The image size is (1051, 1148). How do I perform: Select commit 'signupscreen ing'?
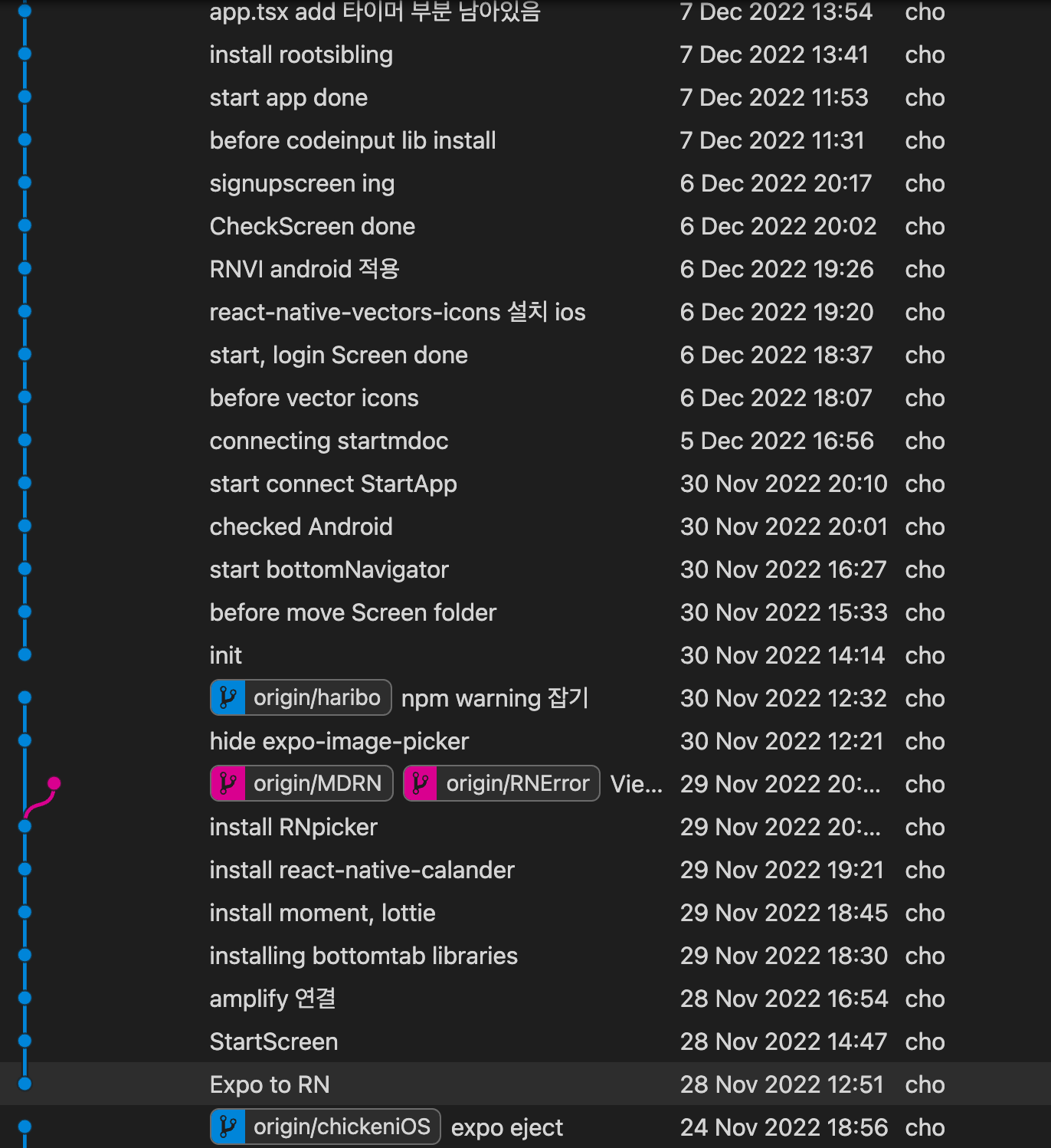click(302, 183)
